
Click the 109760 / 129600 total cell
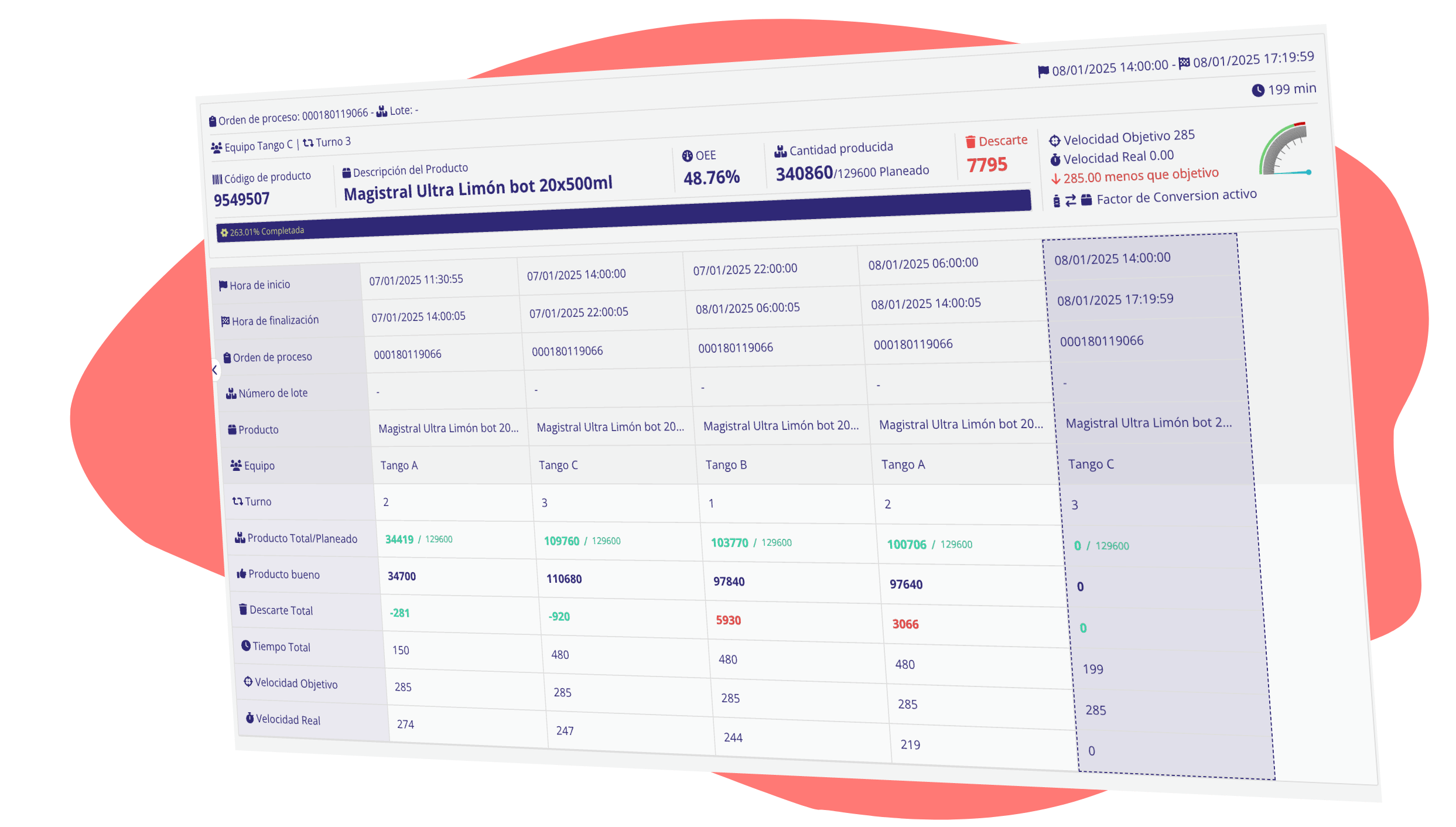point(582,541)
